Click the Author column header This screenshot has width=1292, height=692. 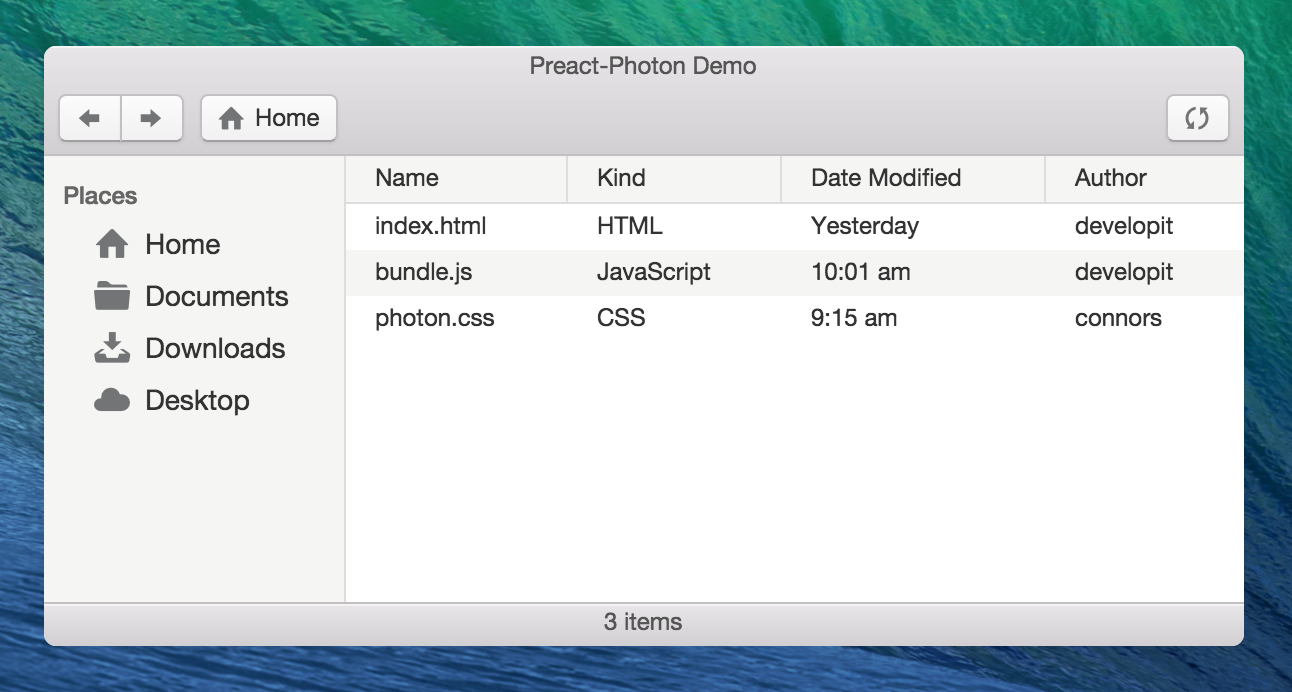1110,179
